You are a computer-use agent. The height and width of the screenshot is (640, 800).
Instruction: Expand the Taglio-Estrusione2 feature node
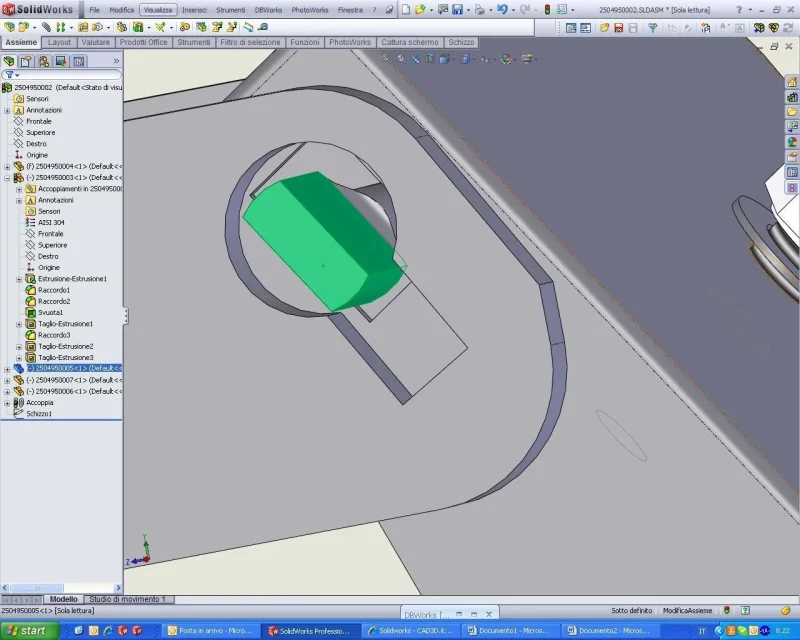pyautogui.click(x=19, y=347)
